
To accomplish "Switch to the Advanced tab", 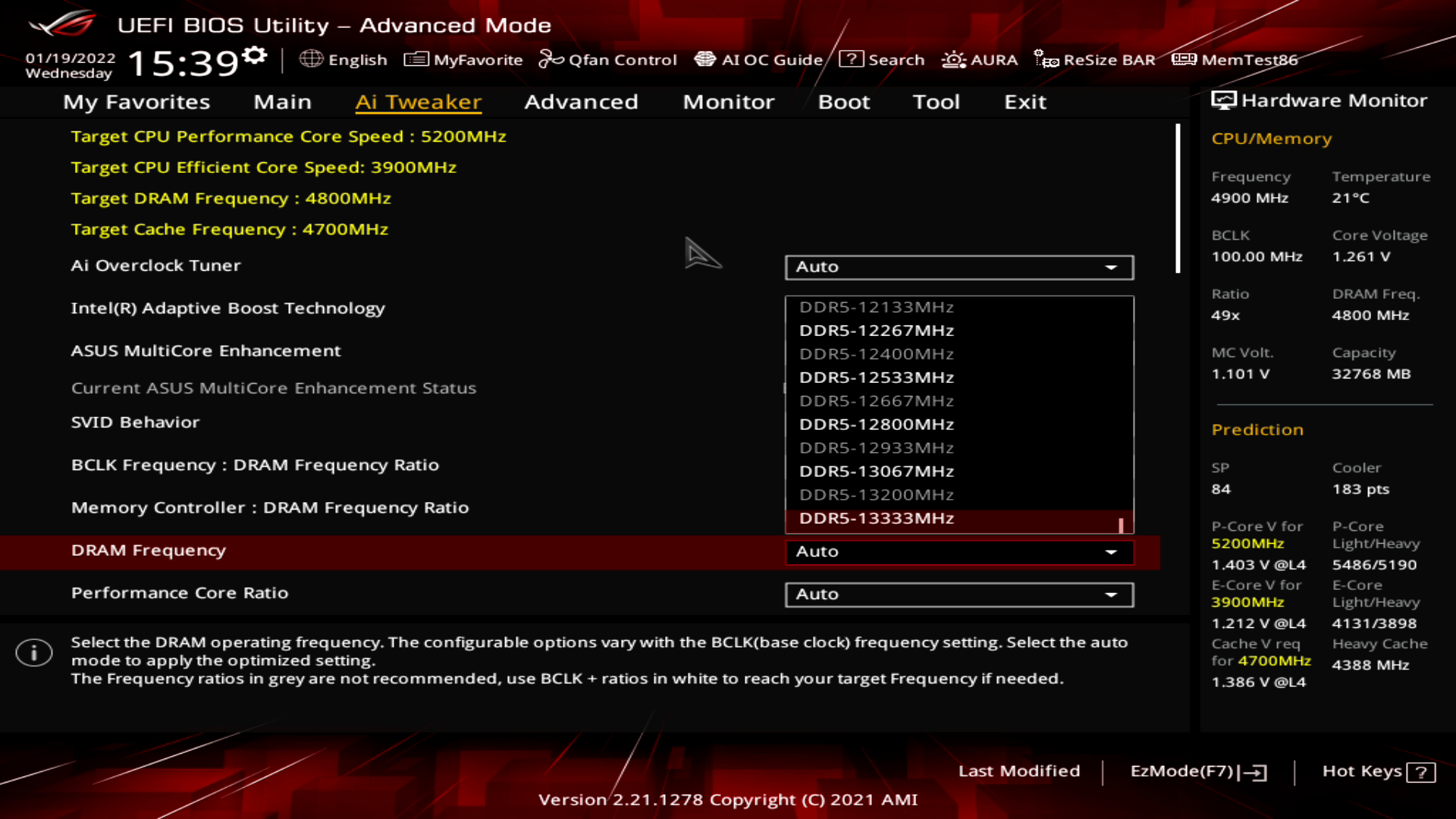I will [581, 102].
